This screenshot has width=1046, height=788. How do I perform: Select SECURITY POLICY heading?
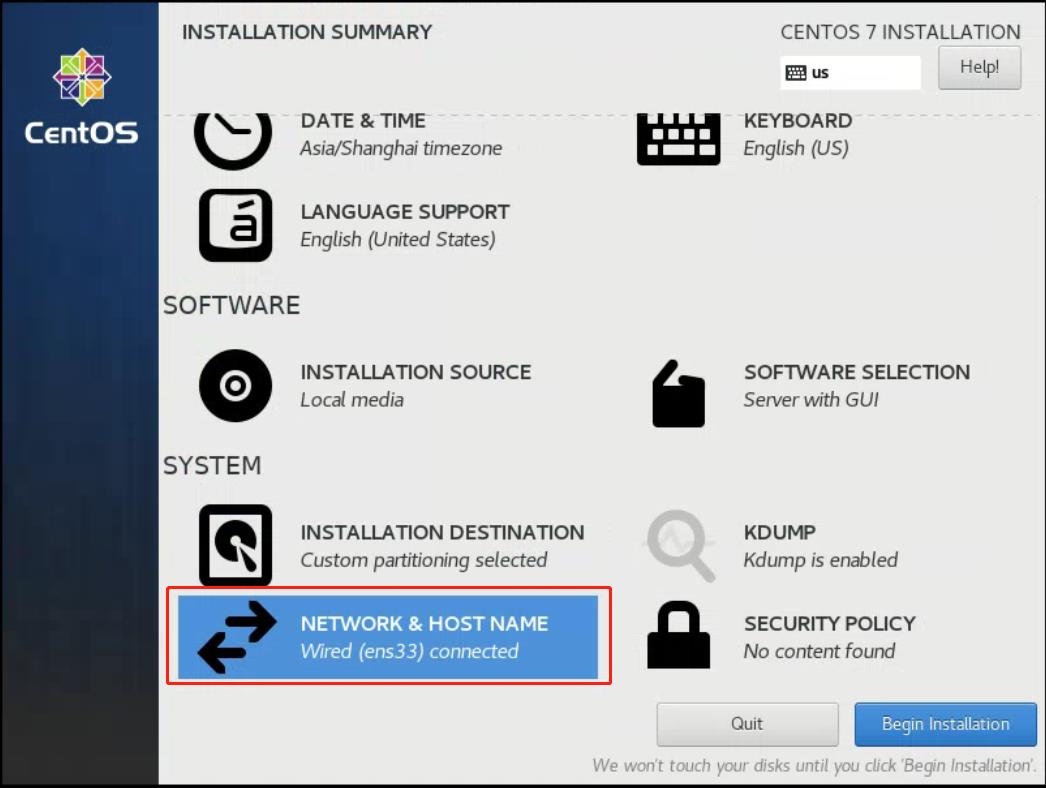pyautogui.click(x=830, y=624)
